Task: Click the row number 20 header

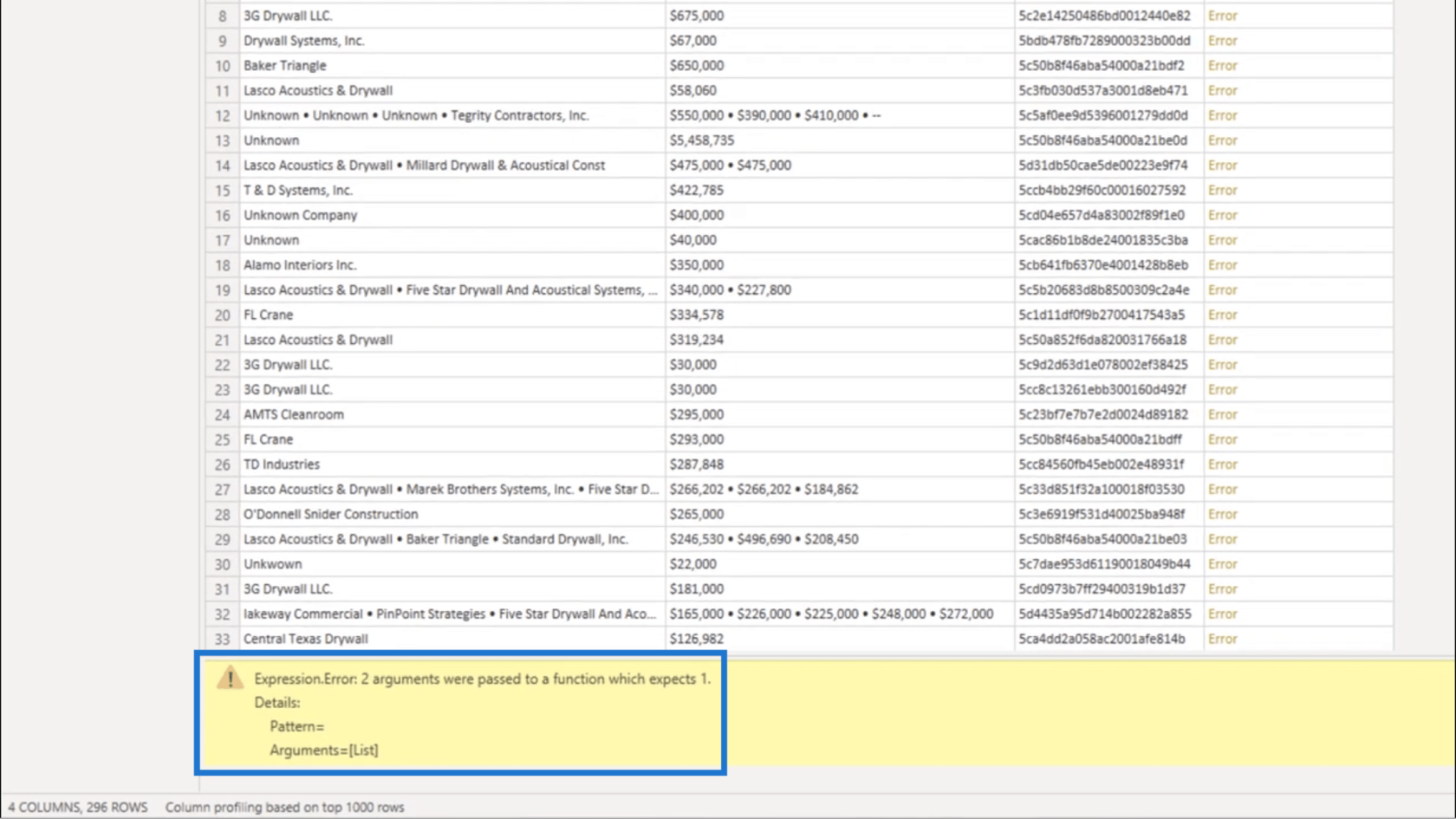Action: pyautogui.click(x=223, y=315)
